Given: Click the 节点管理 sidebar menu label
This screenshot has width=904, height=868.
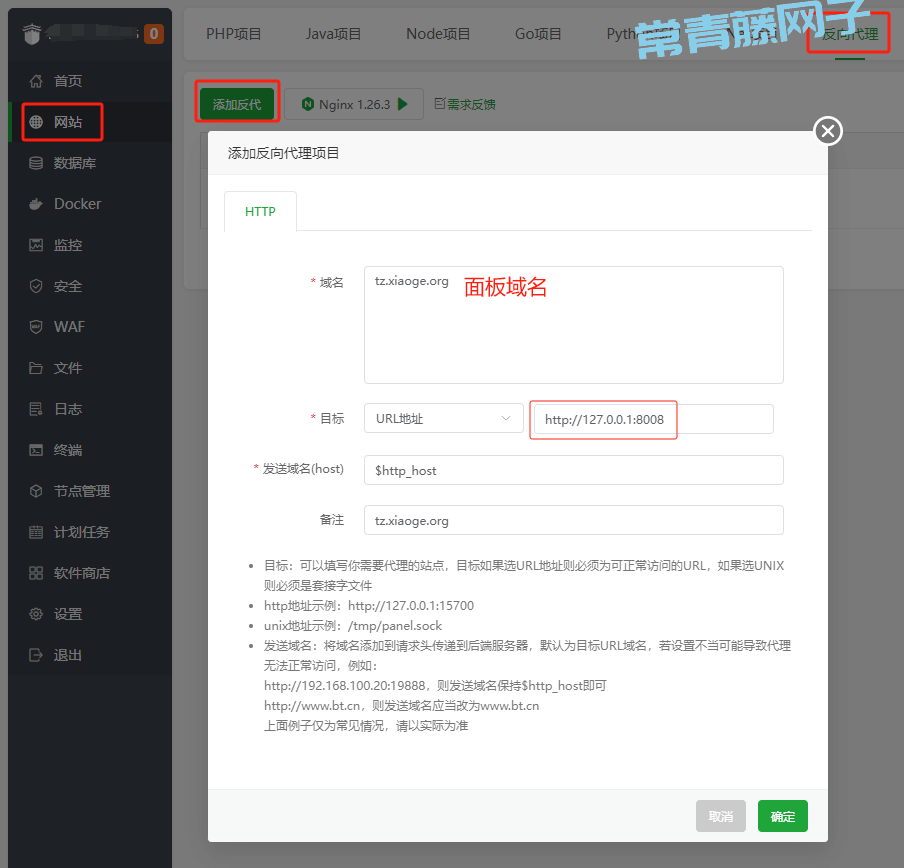Looking at the screenshot, I should 82,491.
